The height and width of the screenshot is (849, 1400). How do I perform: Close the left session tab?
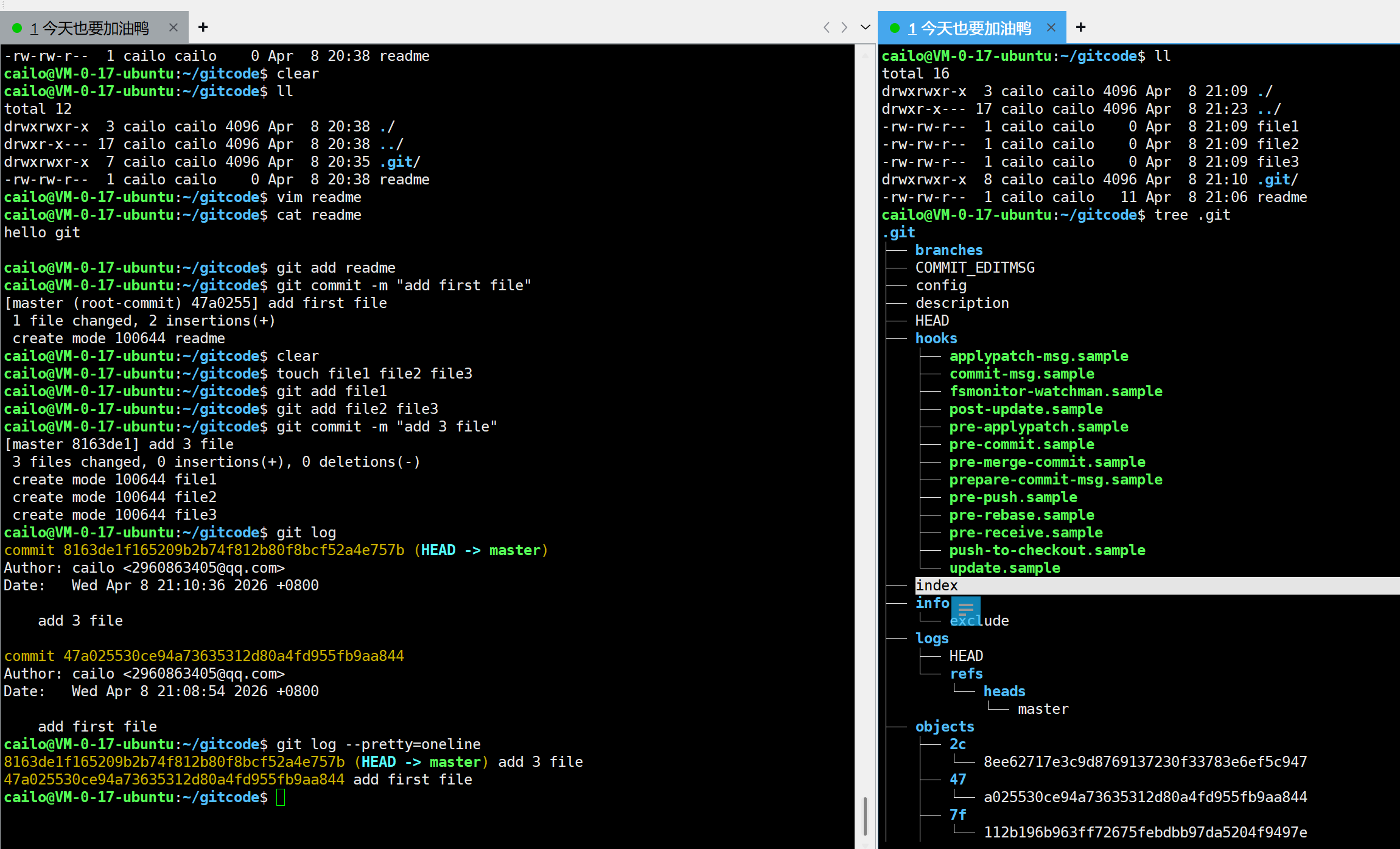[173, 27]
